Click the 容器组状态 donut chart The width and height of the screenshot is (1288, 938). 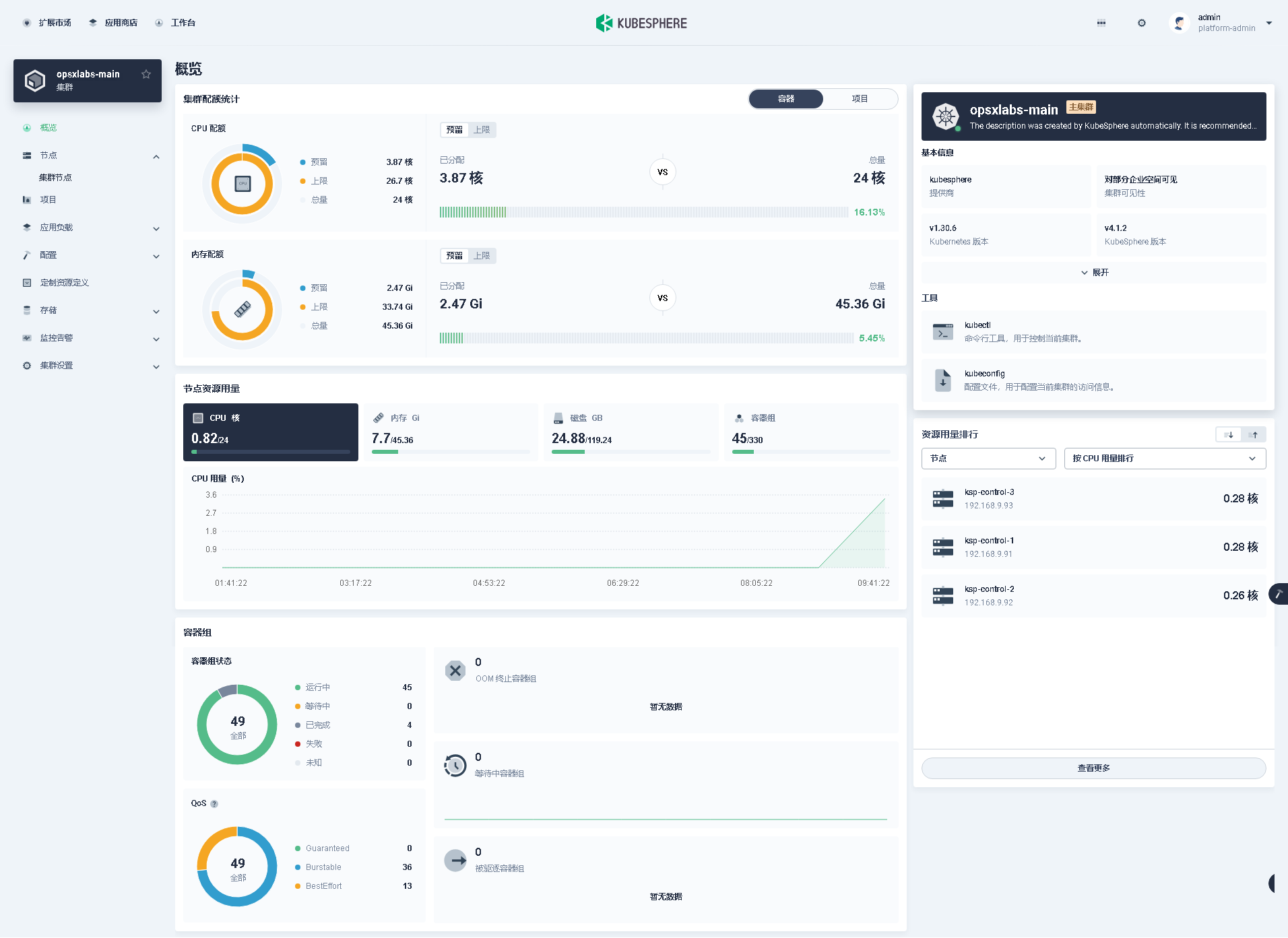(237, 725)
